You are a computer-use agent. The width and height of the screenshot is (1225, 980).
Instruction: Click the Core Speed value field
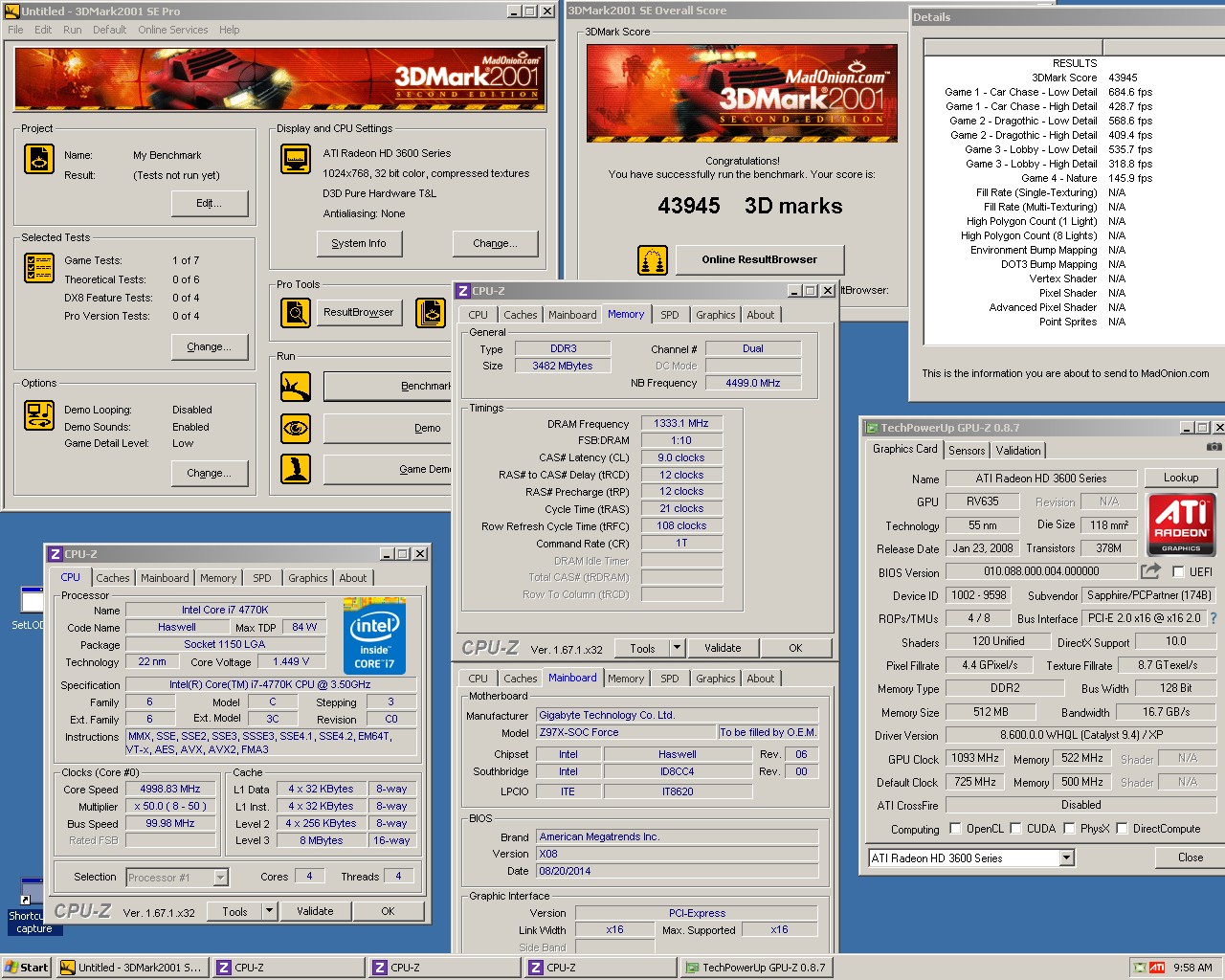tap(170, 790)
